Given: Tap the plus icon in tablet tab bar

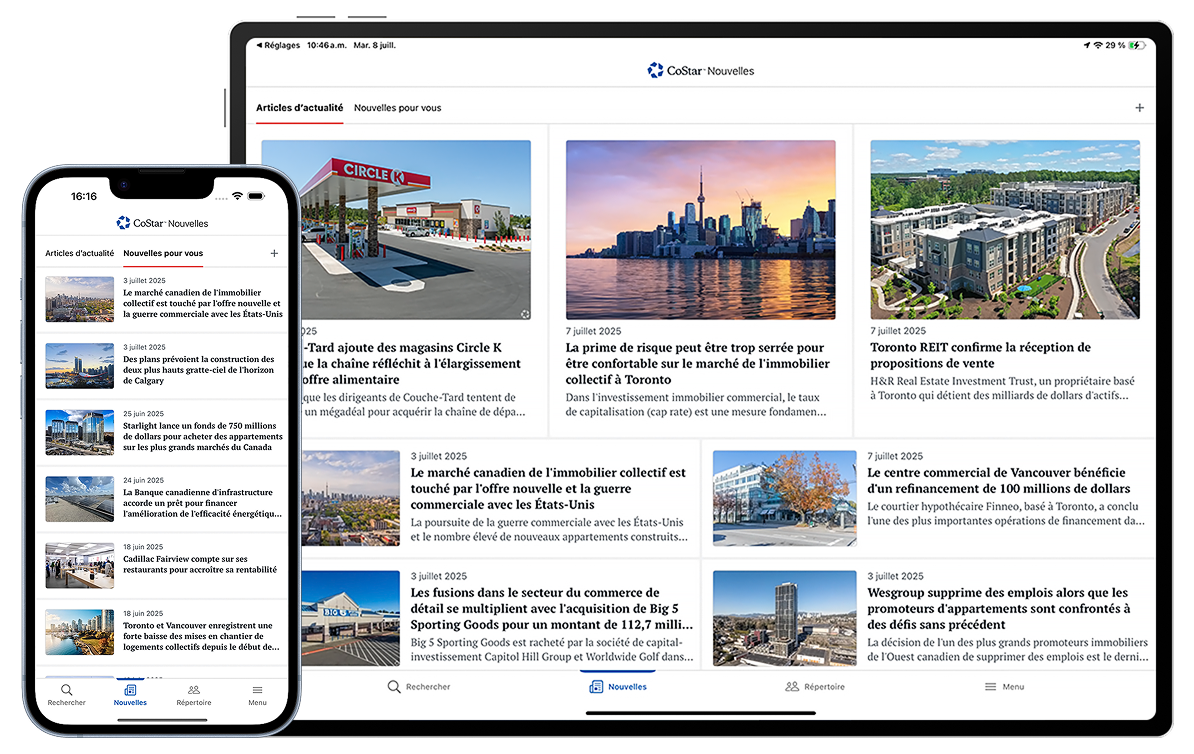Looking at the screenshot, I should [1139, 108].
